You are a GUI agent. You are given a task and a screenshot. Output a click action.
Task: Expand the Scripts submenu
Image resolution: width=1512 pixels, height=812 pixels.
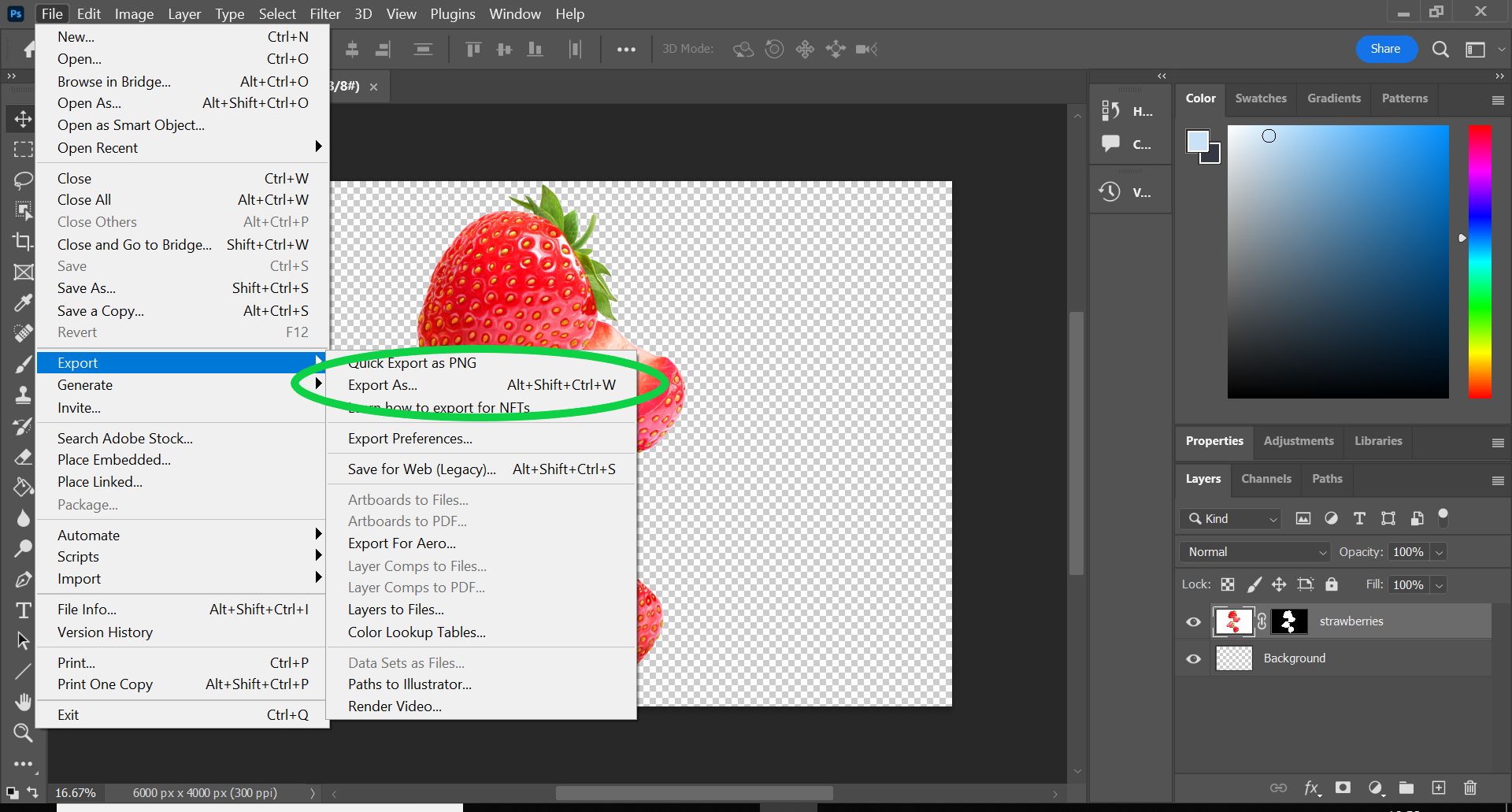click(x=183, y=557)
